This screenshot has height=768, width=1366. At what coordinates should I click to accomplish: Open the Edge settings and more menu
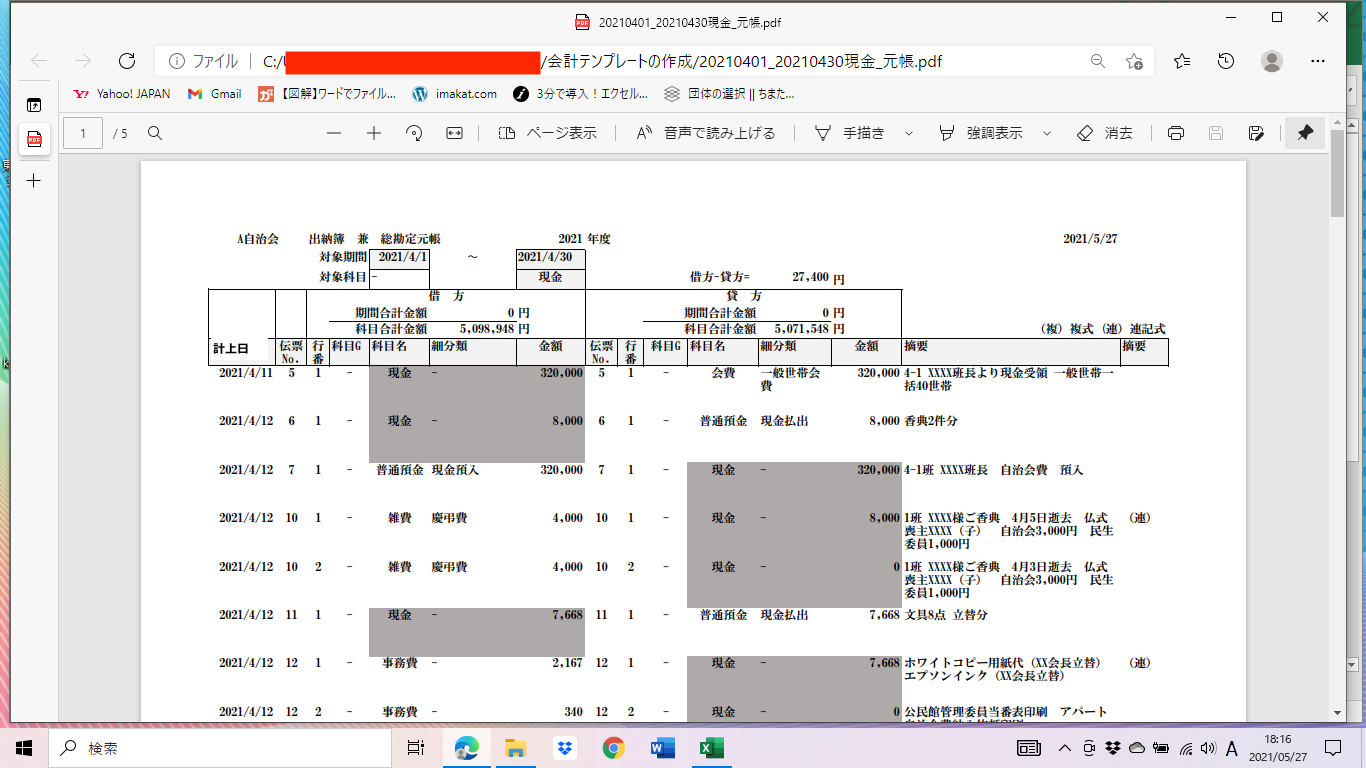(x=1317, y=61)
